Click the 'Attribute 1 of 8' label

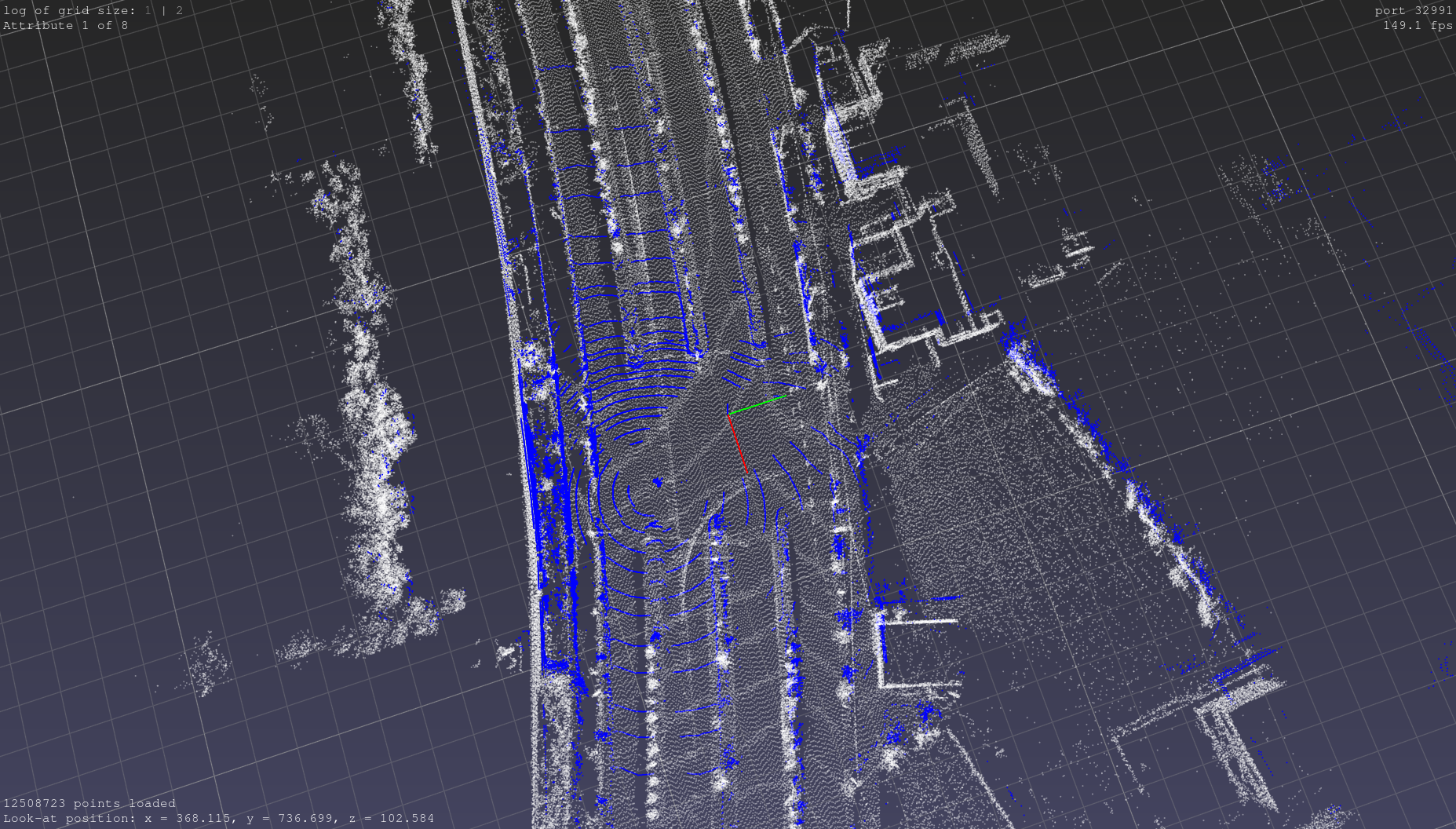click(65, 25)
